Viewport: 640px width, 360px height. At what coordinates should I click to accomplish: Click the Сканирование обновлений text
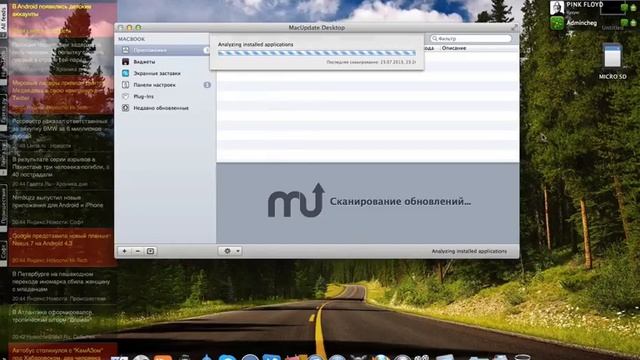click(x=400, y=202)
